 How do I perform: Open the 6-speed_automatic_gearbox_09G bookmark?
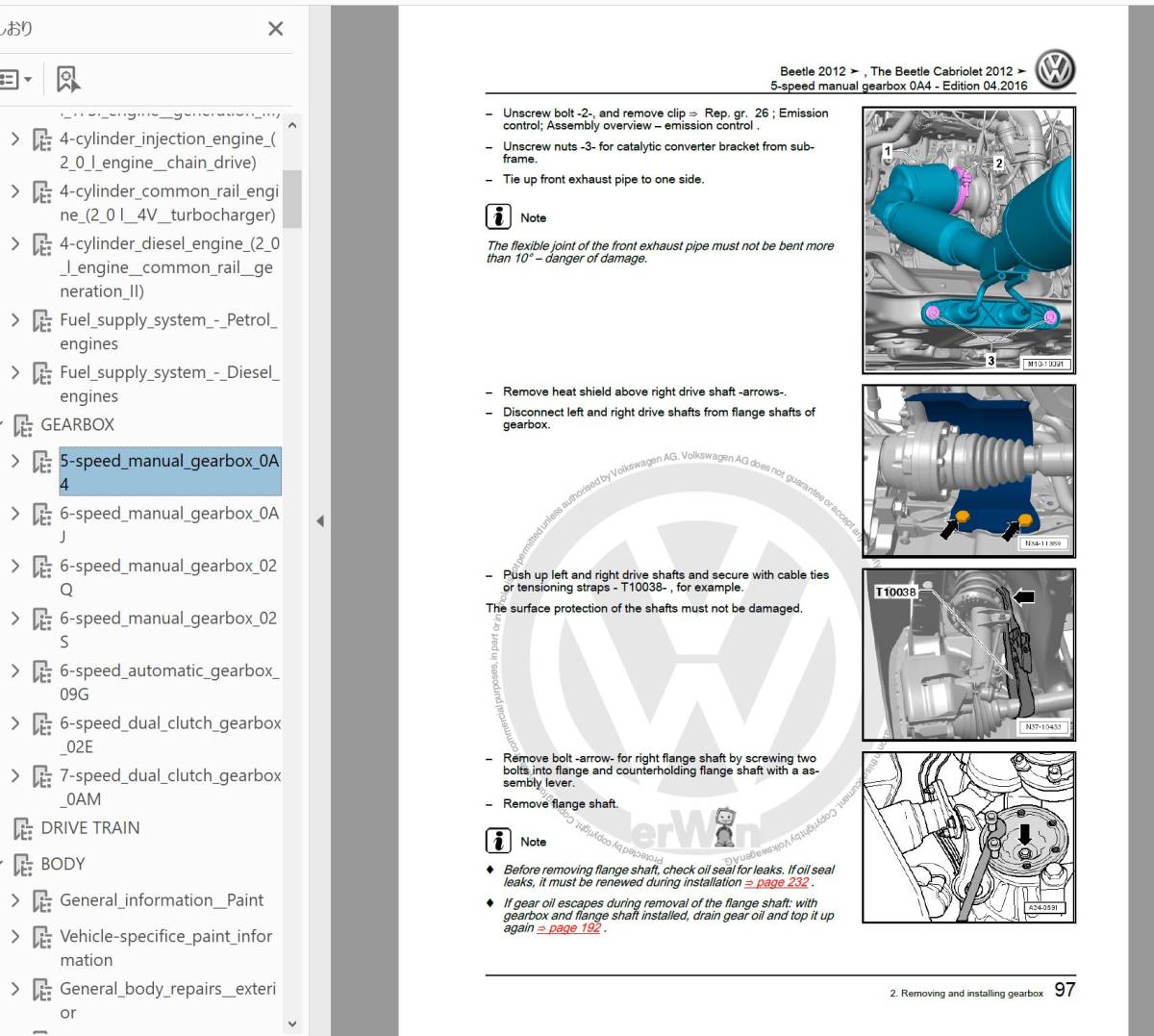point(170,682)
